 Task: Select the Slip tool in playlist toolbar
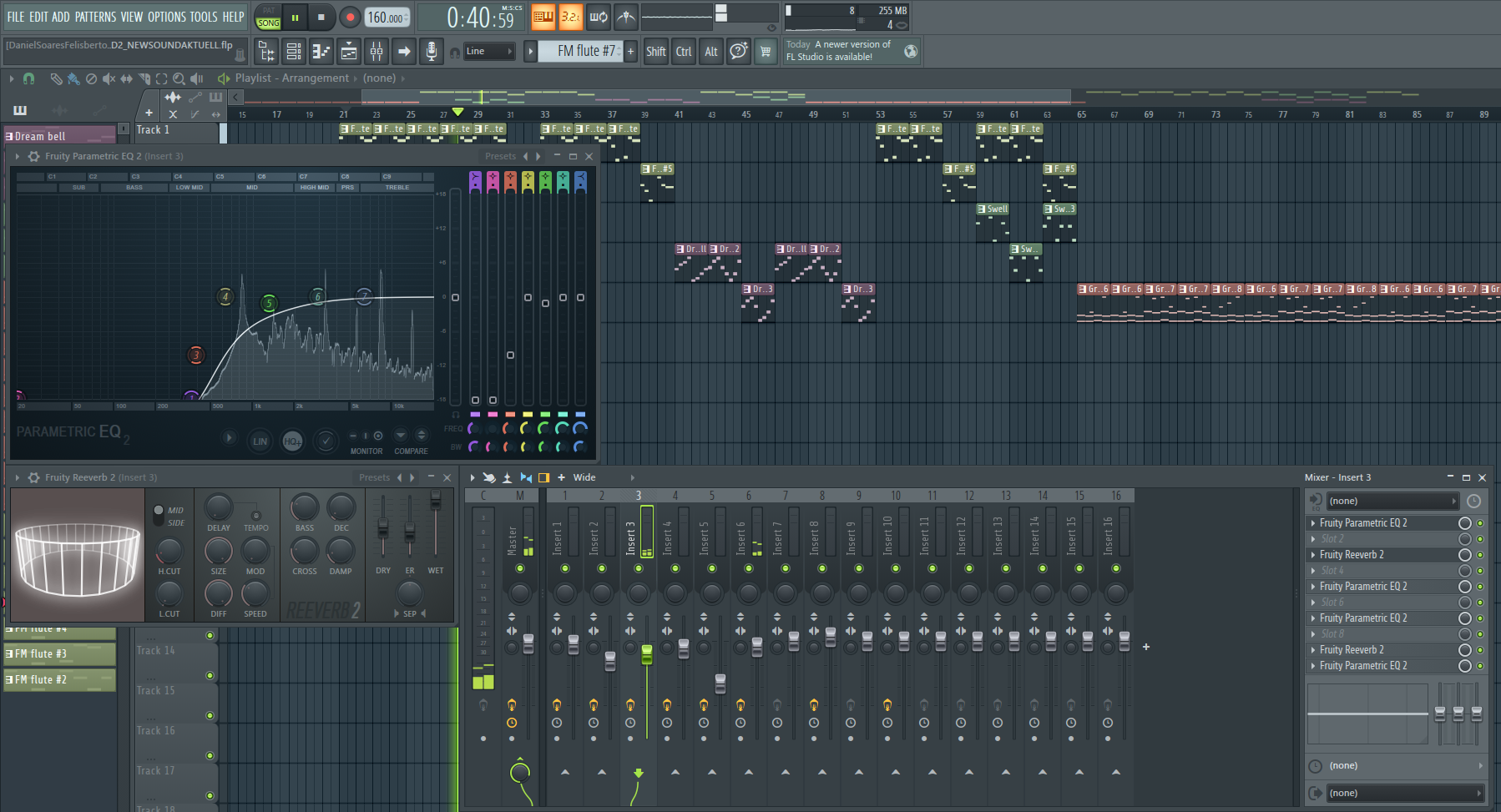click(126, 78)
